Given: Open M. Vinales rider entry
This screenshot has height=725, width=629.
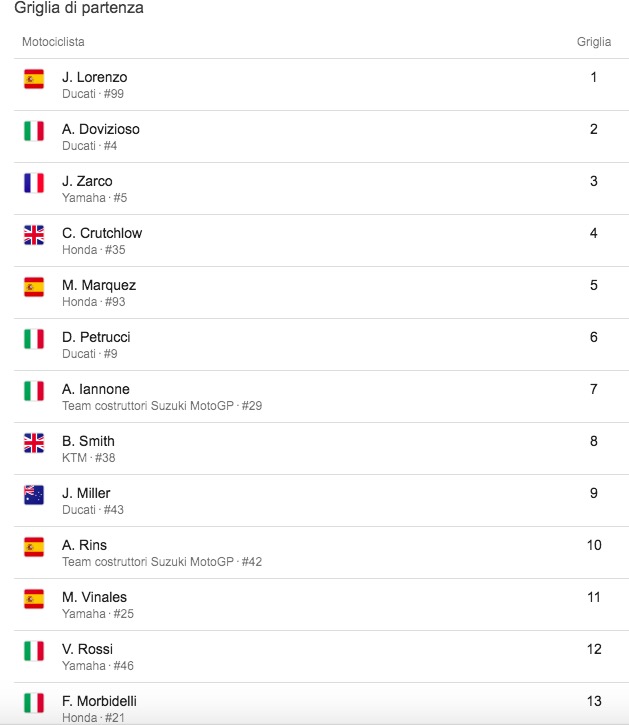Looking at the screenshot, I should point(94,597).
